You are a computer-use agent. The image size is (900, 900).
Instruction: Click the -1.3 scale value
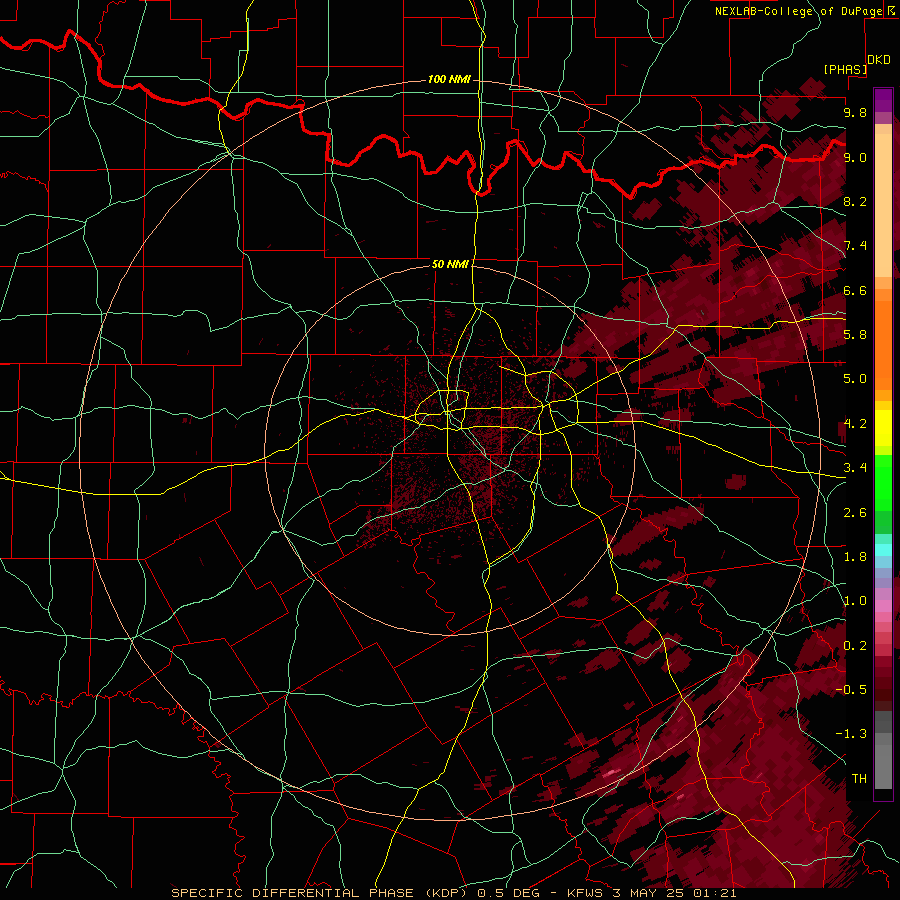(851, 734)
